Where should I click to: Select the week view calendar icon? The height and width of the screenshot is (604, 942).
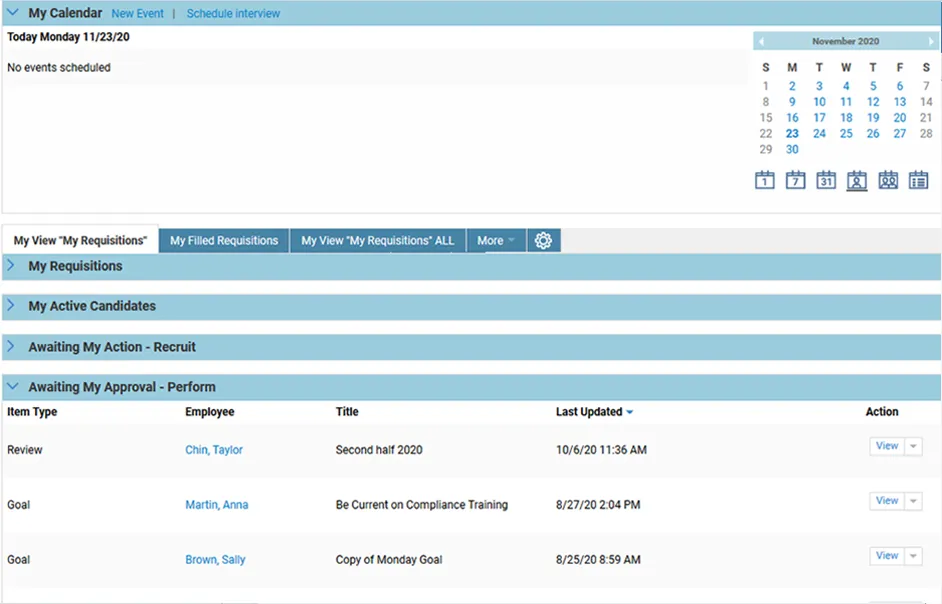tap(795, 182)
